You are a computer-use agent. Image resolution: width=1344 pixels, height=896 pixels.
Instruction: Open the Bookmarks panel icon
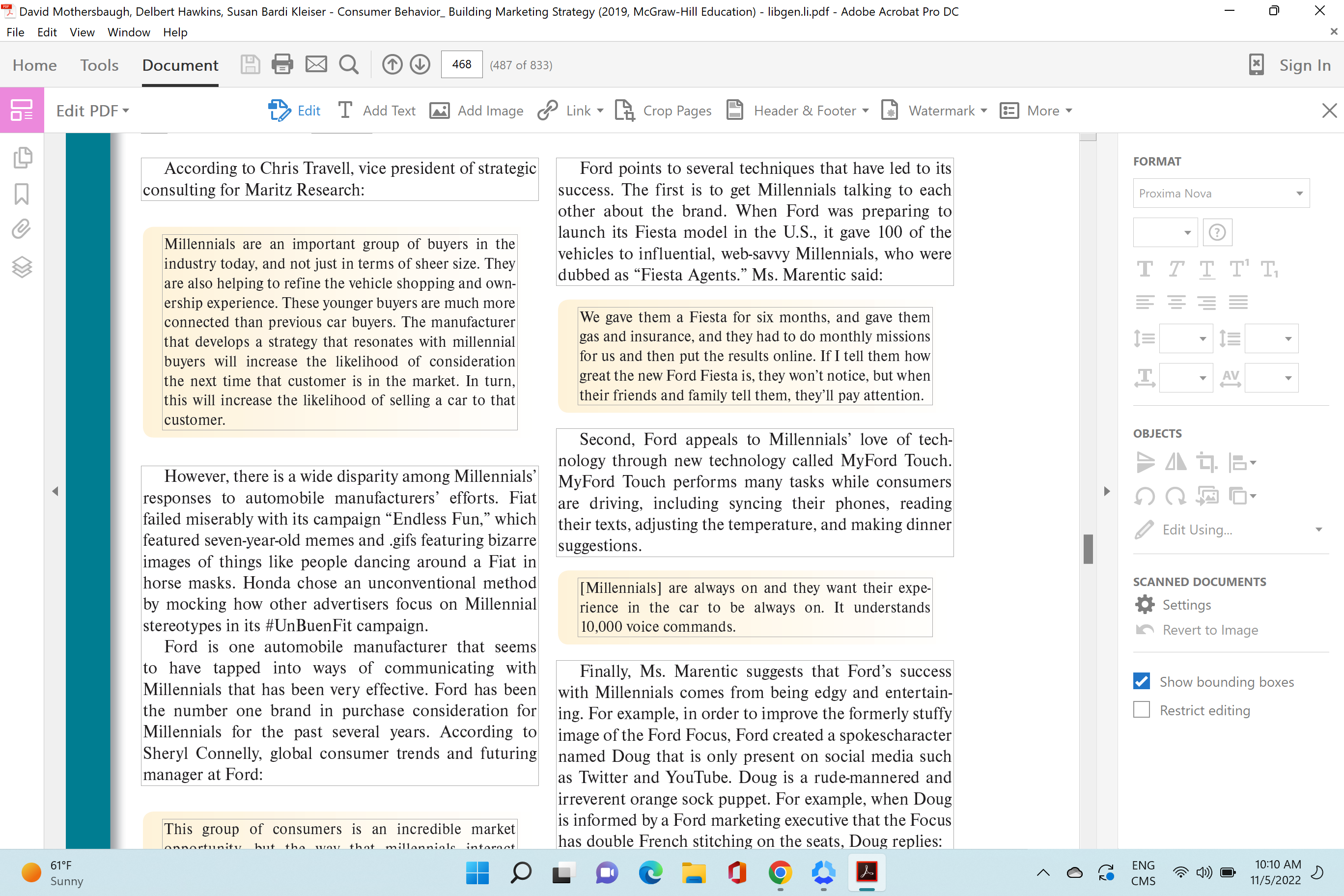point(22,194)
